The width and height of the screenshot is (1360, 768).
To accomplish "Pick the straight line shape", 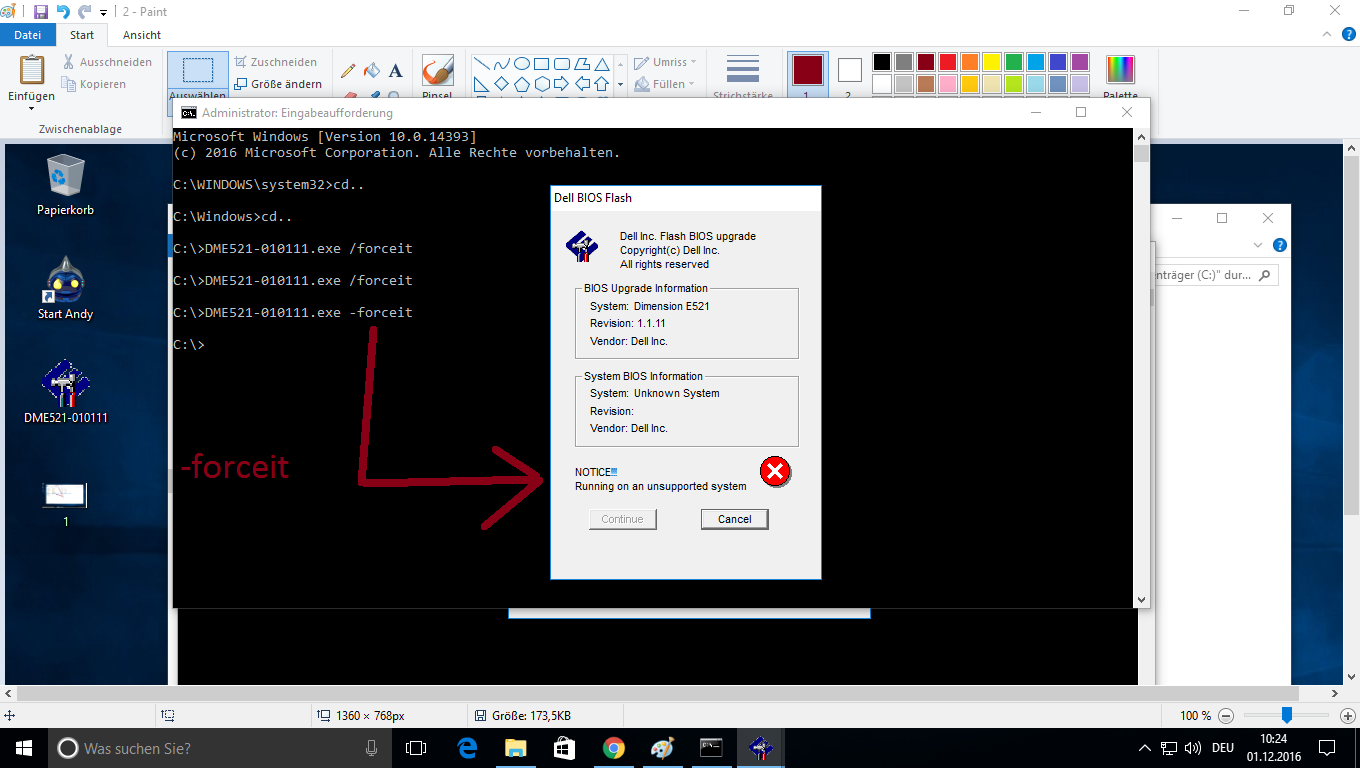I will click(x=481, y=62).
